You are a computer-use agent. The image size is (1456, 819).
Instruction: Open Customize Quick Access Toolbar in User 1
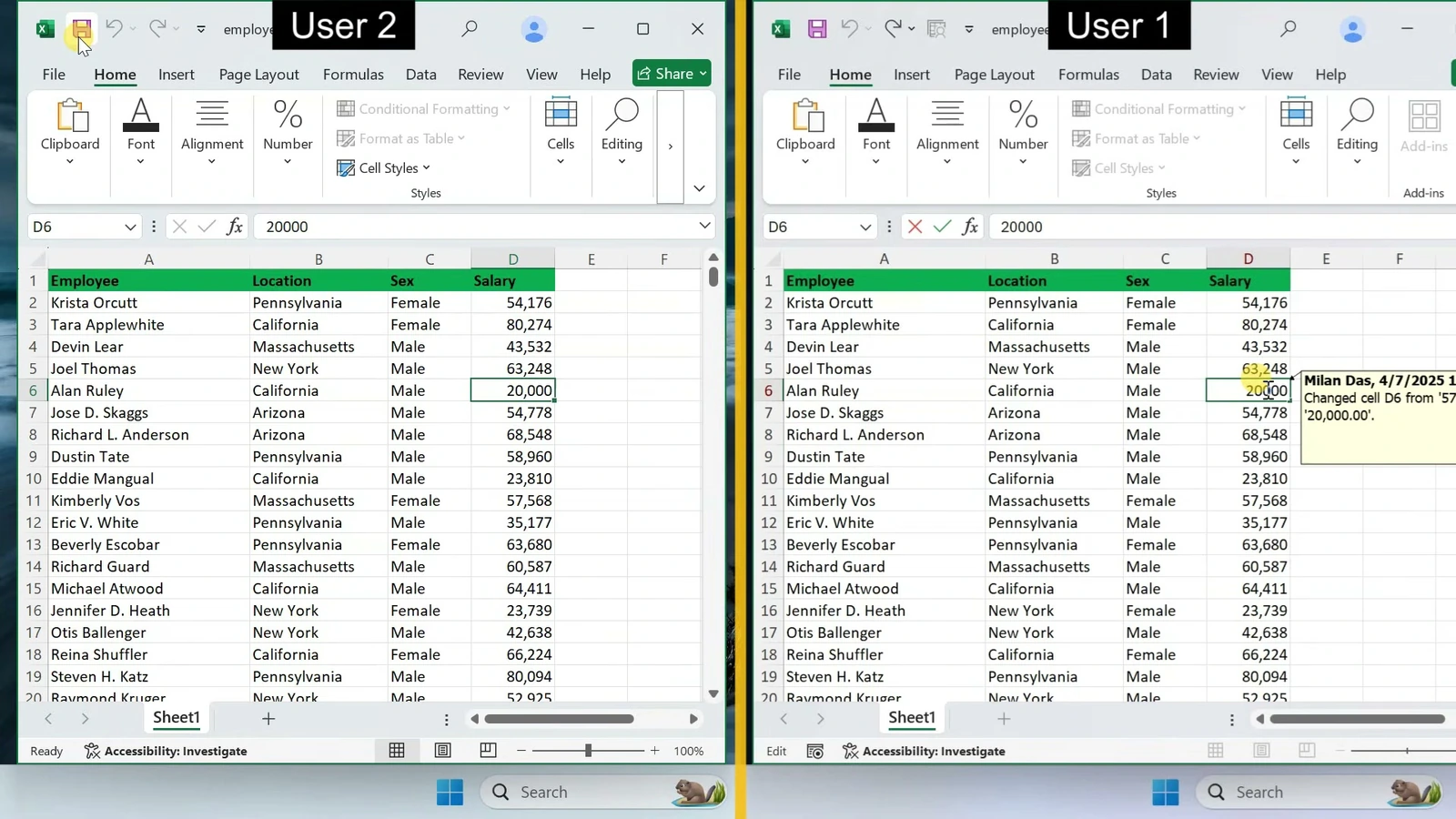click(969, 29)
